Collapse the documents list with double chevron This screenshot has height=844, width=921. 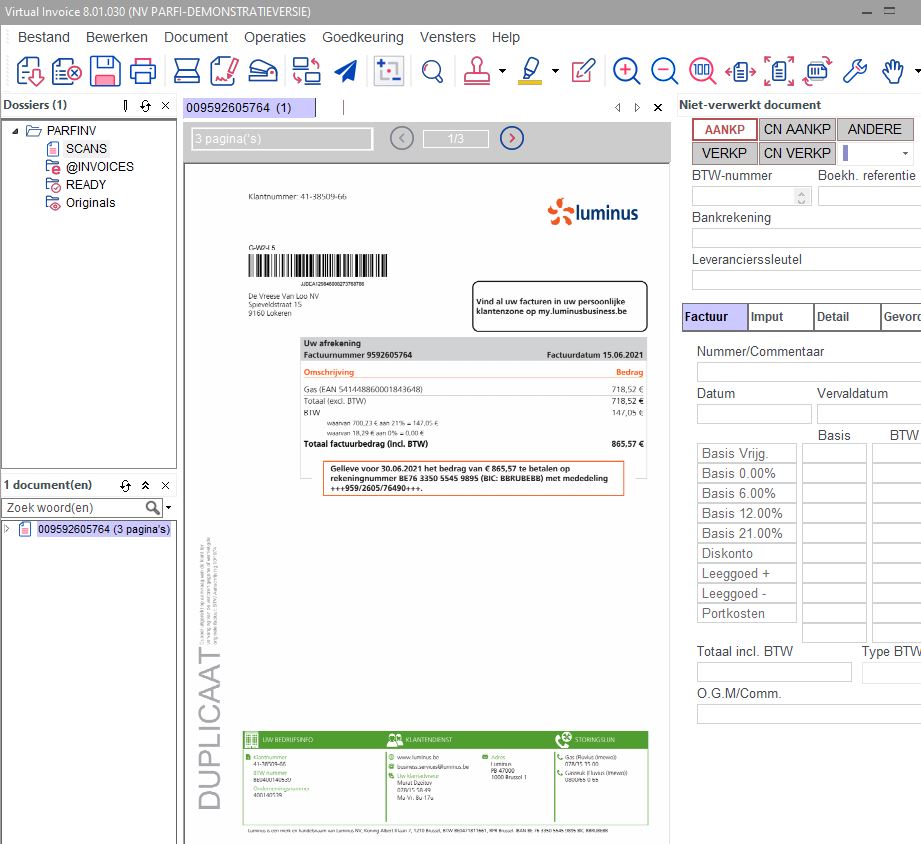pos(145,485)
